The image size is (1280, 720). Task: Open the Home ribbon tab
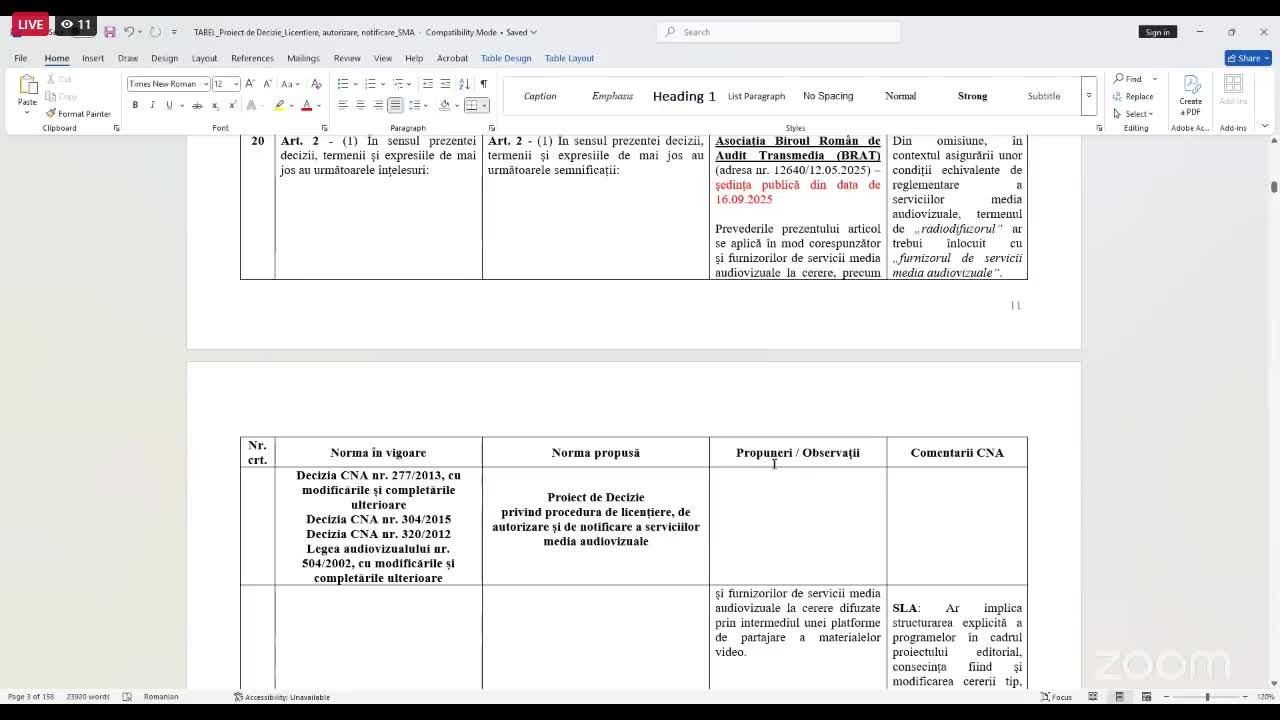point(56,58)
